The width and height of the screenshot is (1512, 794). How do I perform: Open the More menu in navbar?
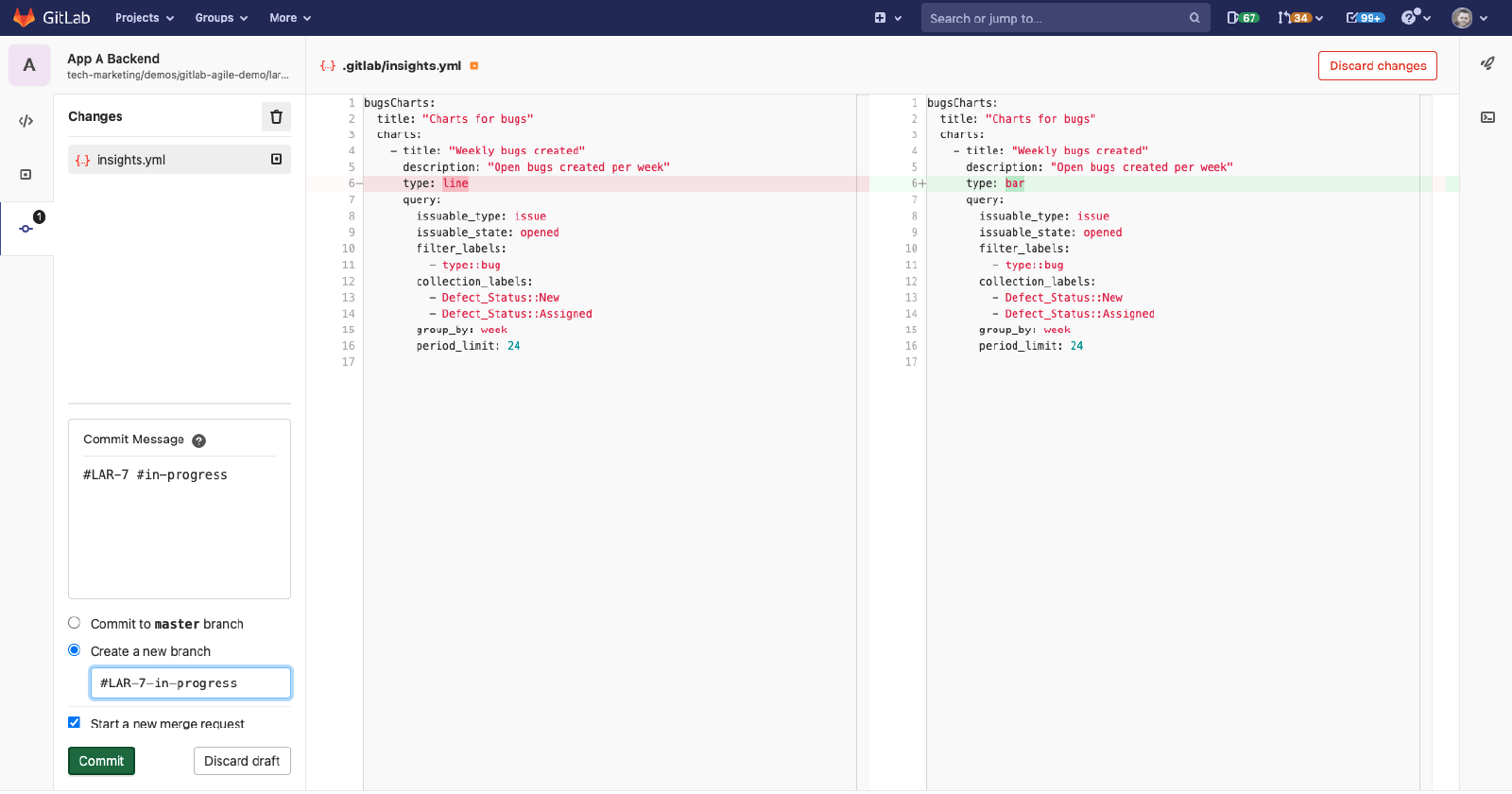[x=290, y=18]
